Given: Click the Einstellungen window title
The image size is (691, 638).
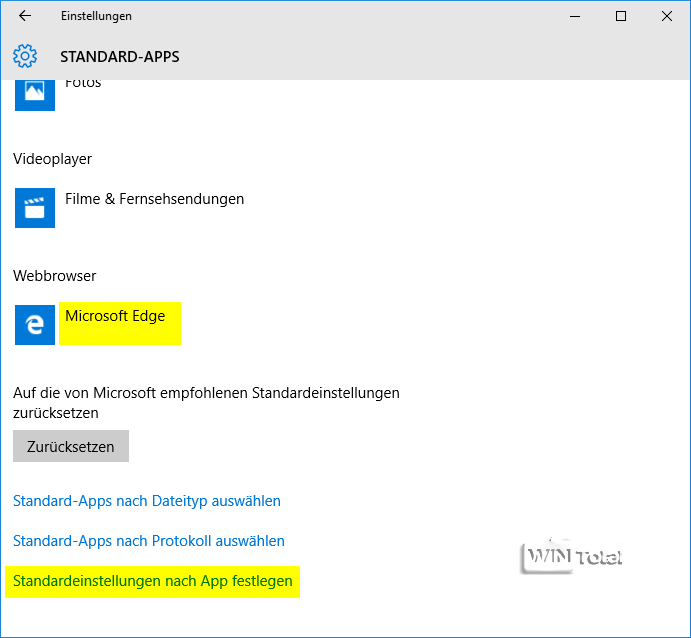Looking at the screenshot, I should [96, 16].
